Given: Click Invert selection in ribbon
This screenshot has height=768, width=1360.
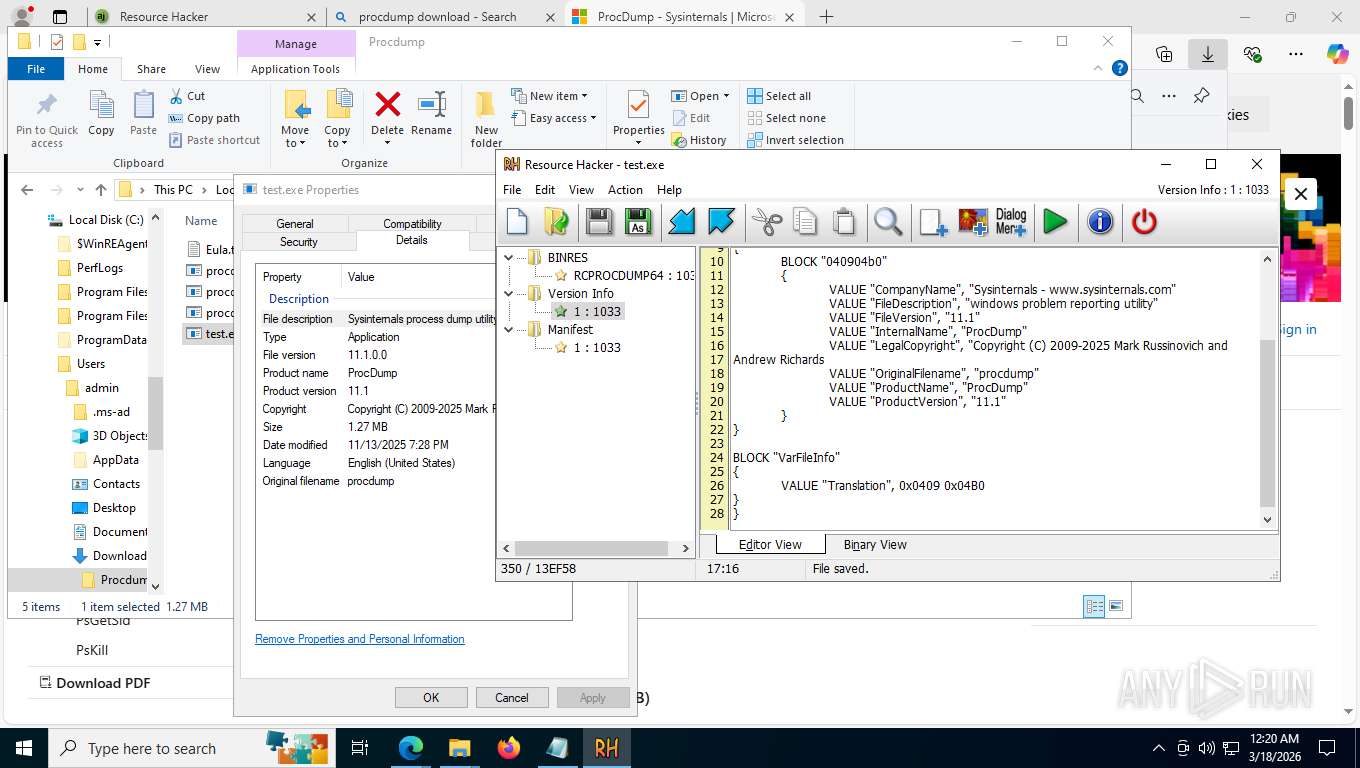Looking at the screenshot, I should tap(795, 140).
